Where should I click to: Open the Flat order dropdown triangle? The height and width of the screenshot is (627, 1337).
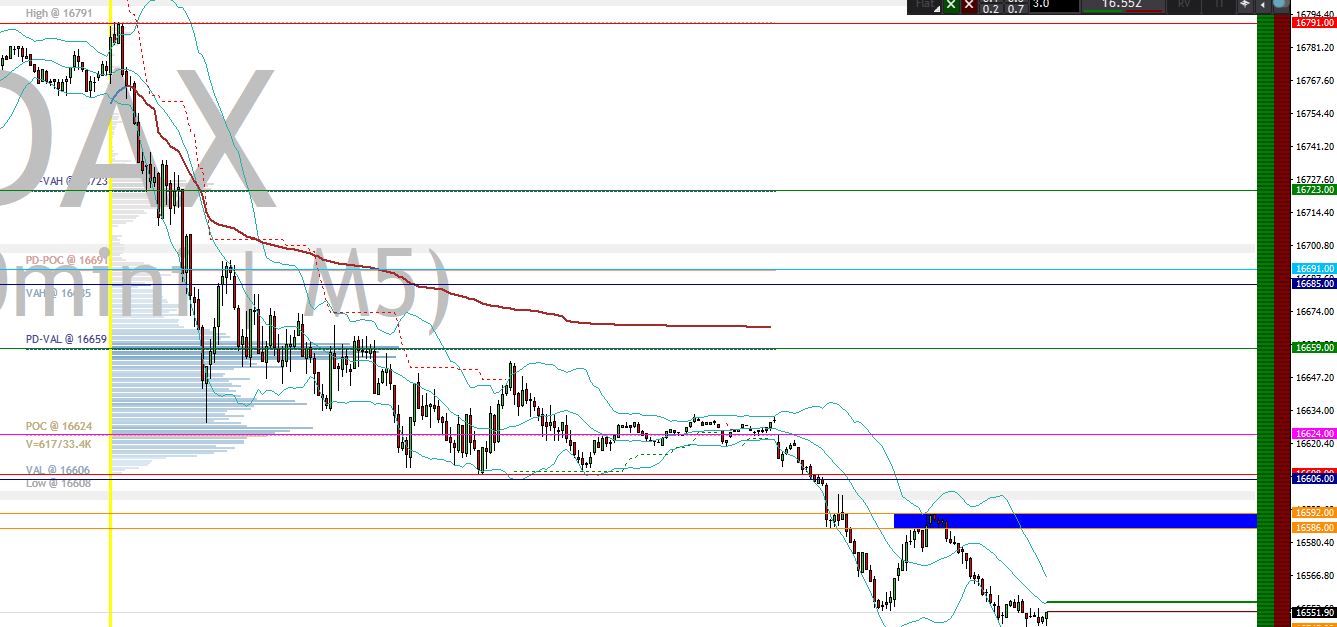(938, 8)
